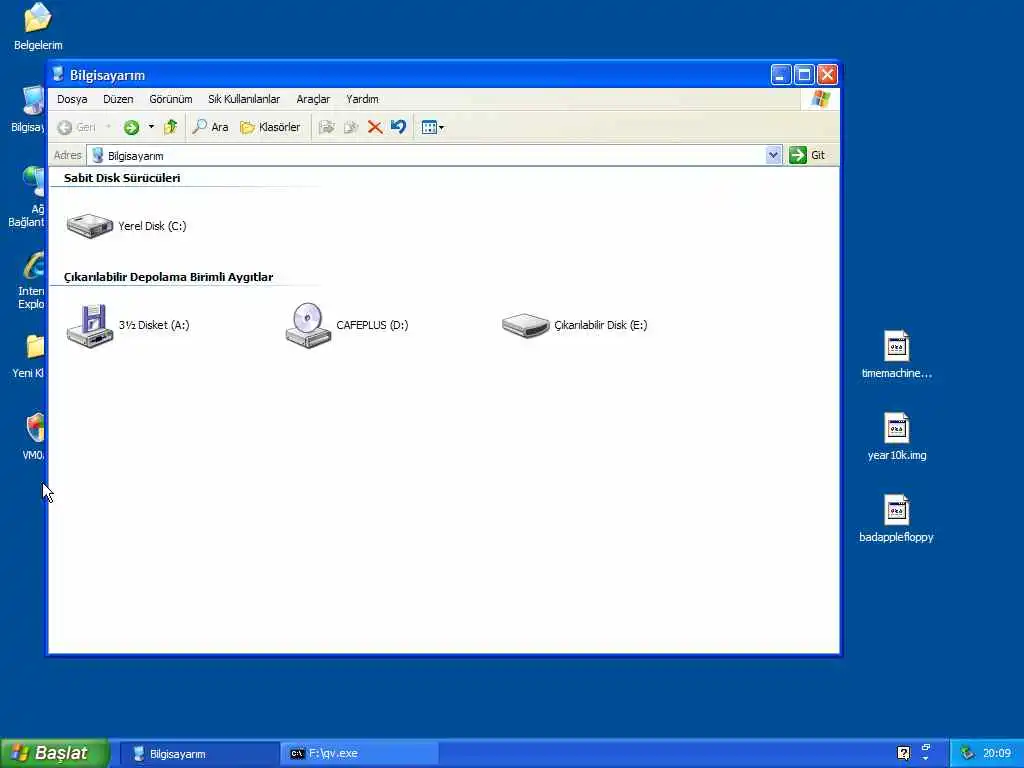This screenshot has width=1024, height=768.
Task: Click the Git go button
Action: [x=808, y=155]
